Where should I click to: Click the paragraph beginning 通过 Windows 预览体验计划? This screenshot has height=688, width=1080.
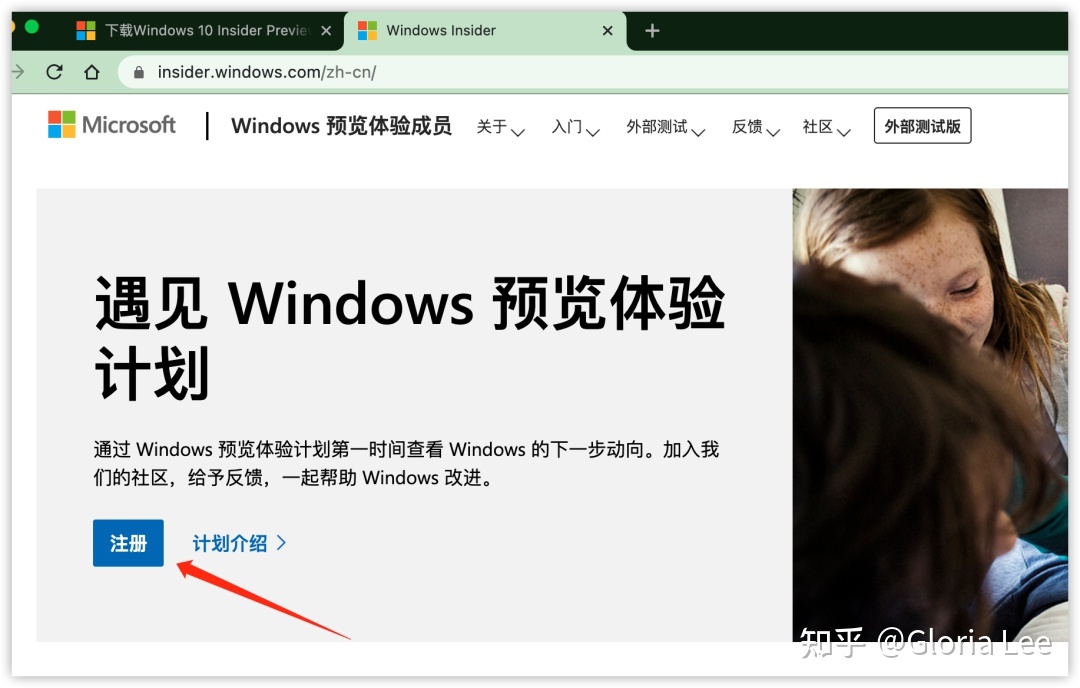[406, 463]
